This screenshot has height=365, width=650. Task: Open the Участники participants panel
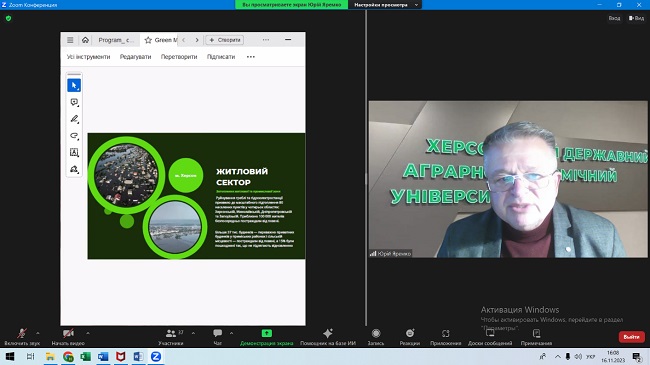click(171, 336)
